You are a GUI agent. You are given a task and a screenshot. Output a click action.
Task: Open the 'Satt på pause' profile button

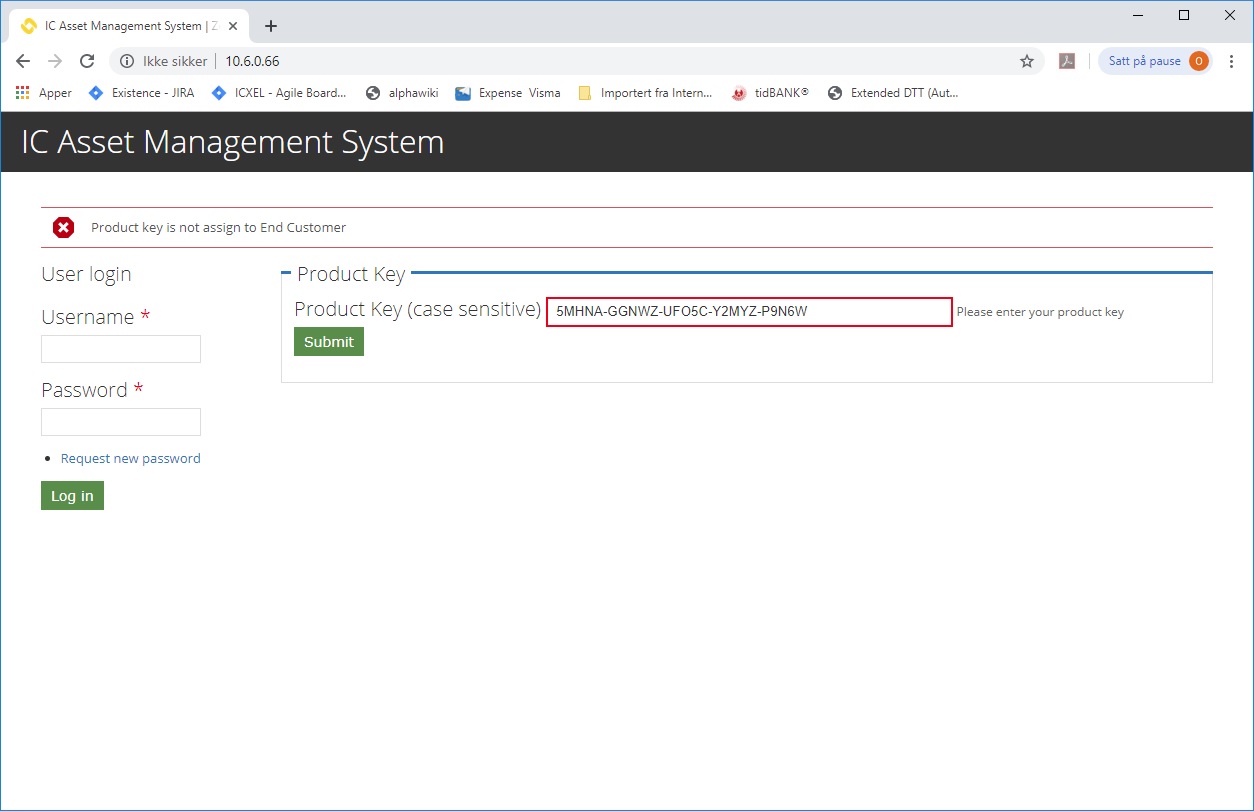1156,61
